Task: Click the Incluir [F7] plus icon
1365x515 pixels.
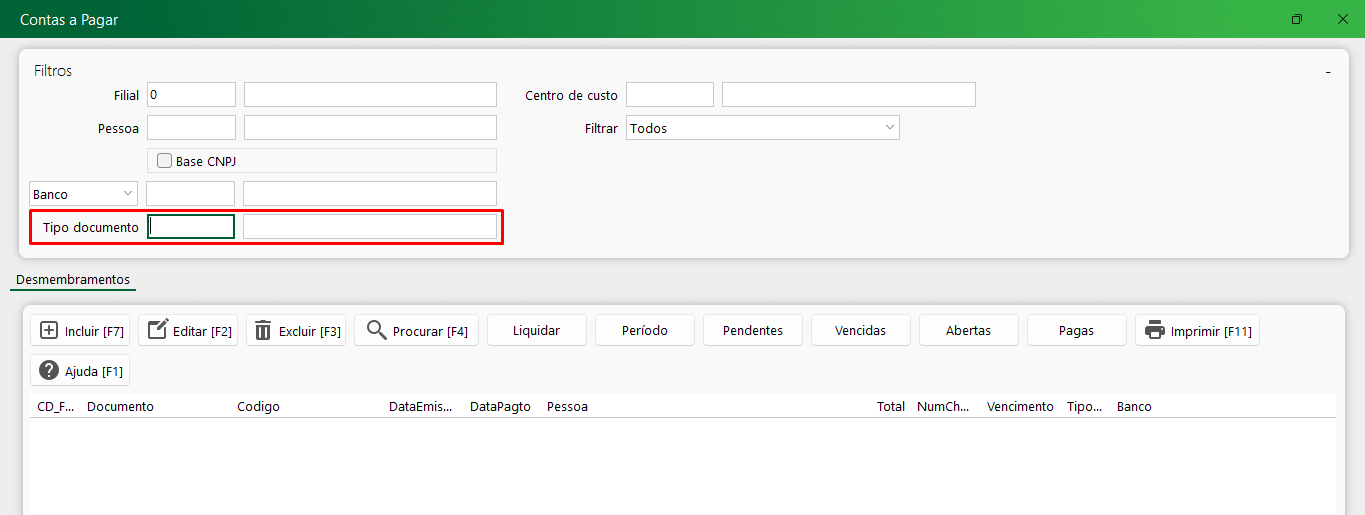Action: 48,331
